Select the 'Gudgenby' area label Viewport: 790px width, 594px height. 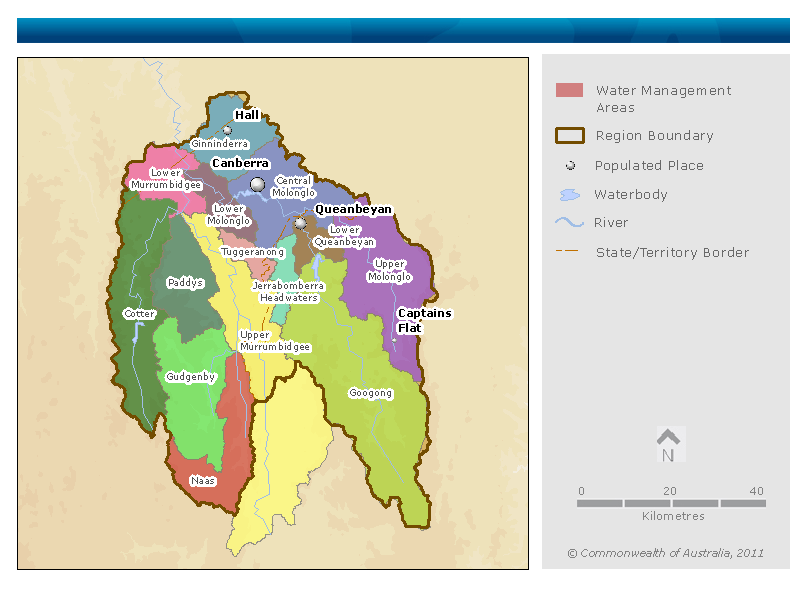click(190, 377)
